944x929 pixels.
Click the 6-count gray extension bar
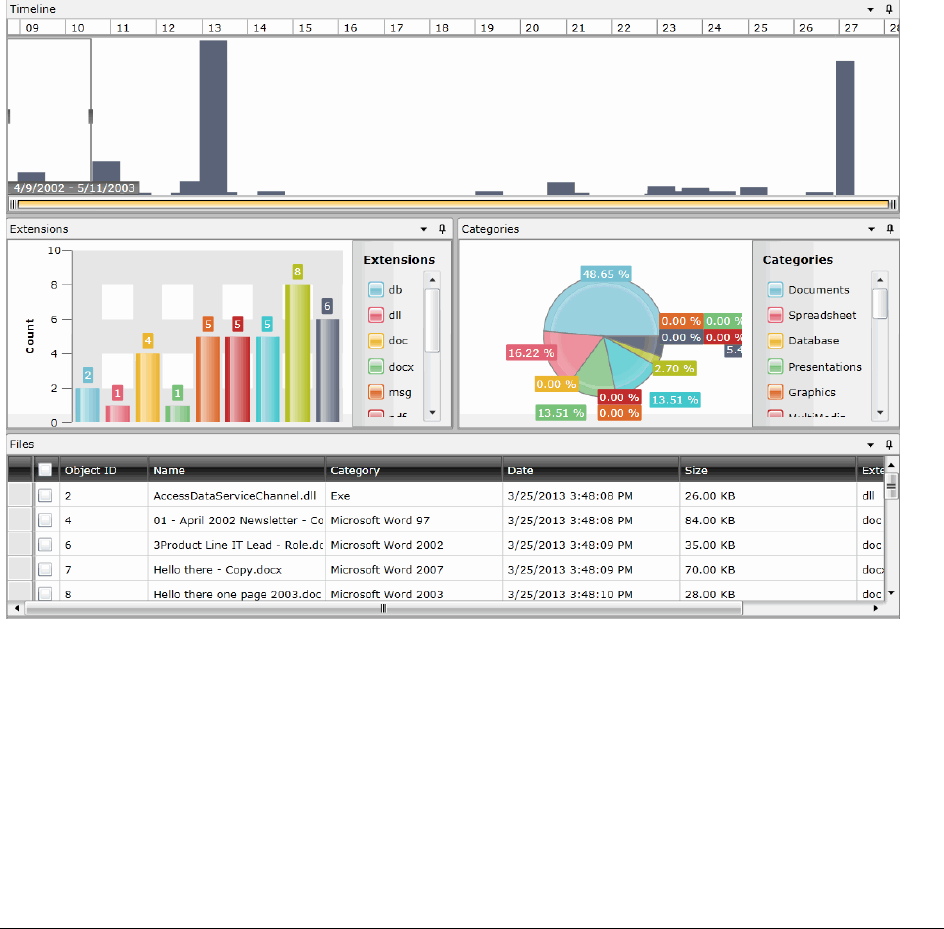[x=328, y=370]
